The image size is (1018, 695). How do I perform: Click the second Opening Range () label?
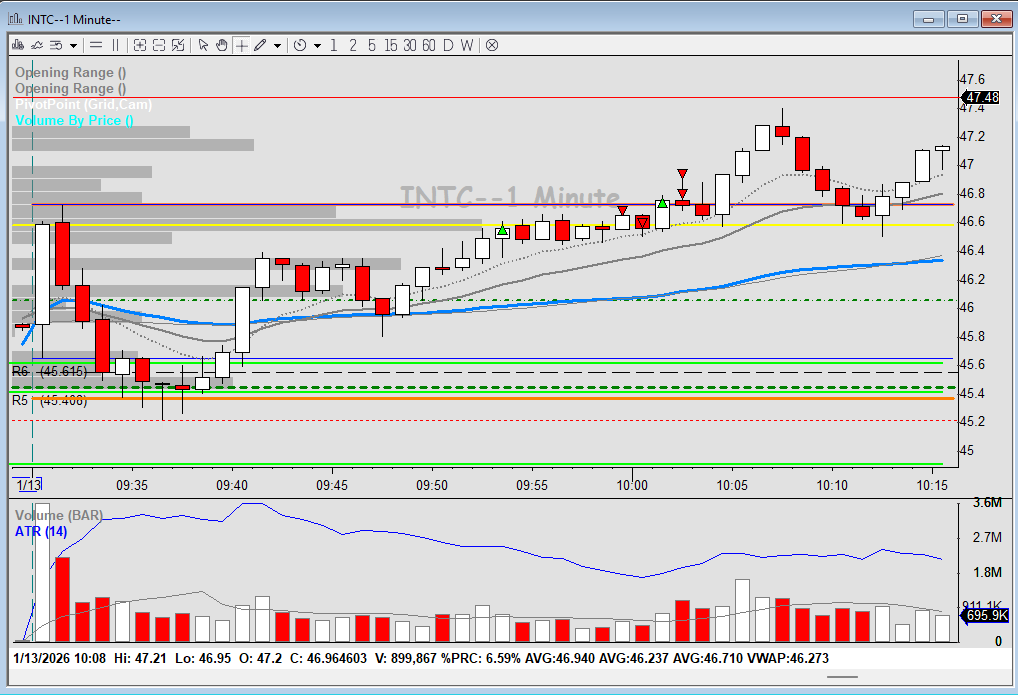pyautogui.click(x=71, y=88)
